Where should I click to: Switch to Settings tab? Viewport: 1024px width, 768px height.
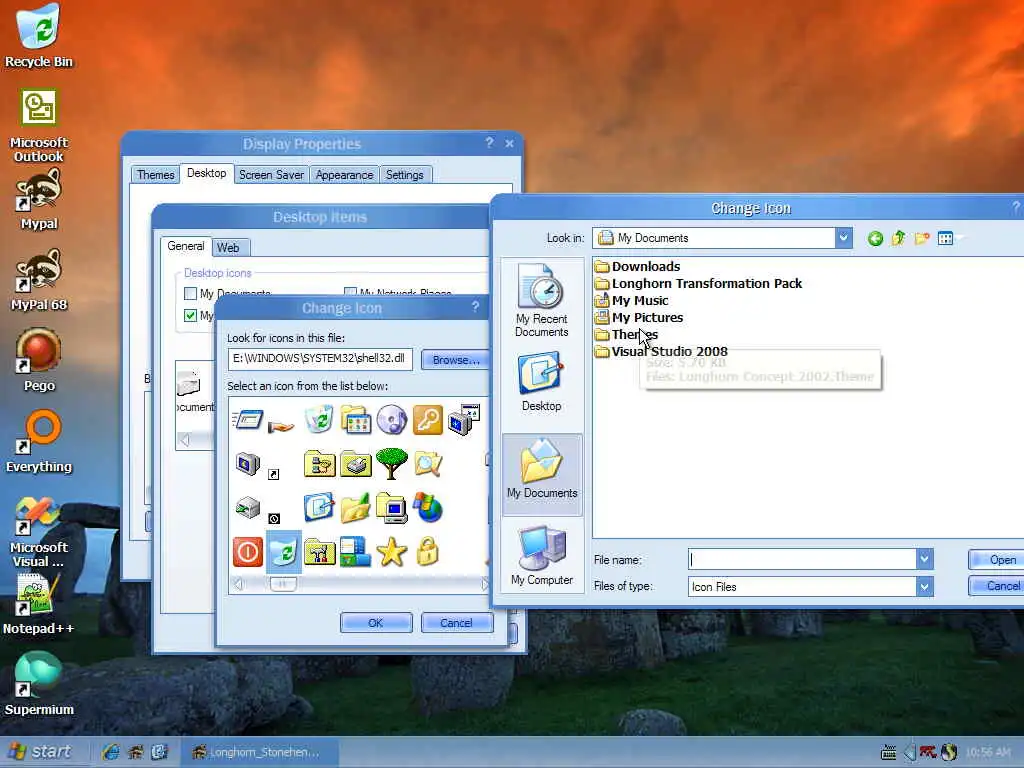404,174
